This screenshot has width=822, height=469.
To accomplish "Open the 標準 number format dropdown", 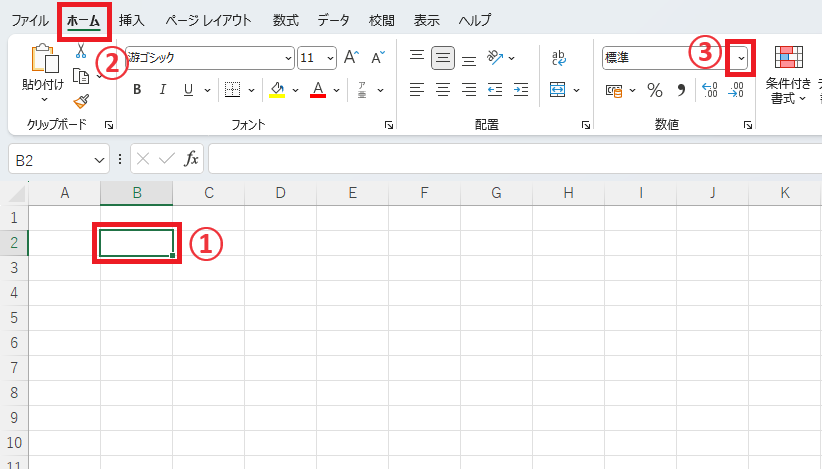I will (x=741, y=58).
